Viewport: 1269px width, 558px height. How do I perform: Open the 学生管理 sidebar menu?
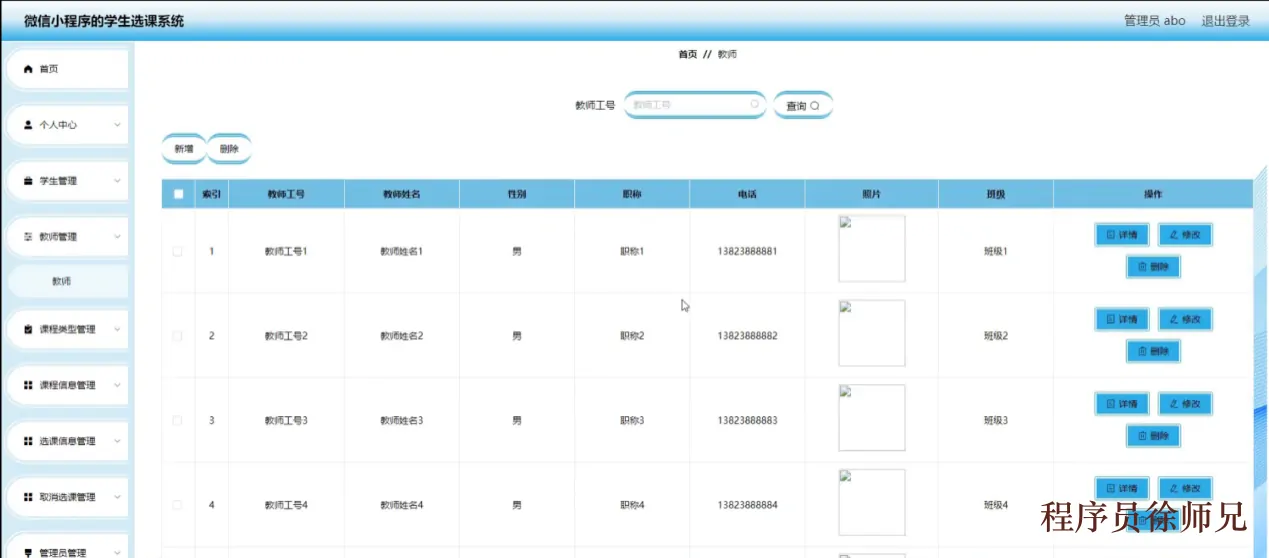click(x=67, y=181)
